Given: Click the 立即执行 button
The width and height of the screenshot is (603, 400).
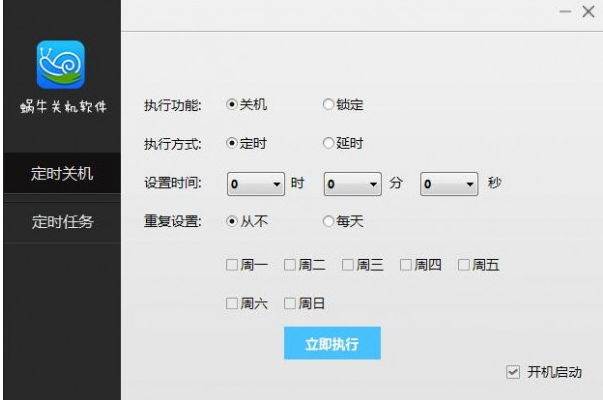Looking at the screenshot, I should click(332, 343).
